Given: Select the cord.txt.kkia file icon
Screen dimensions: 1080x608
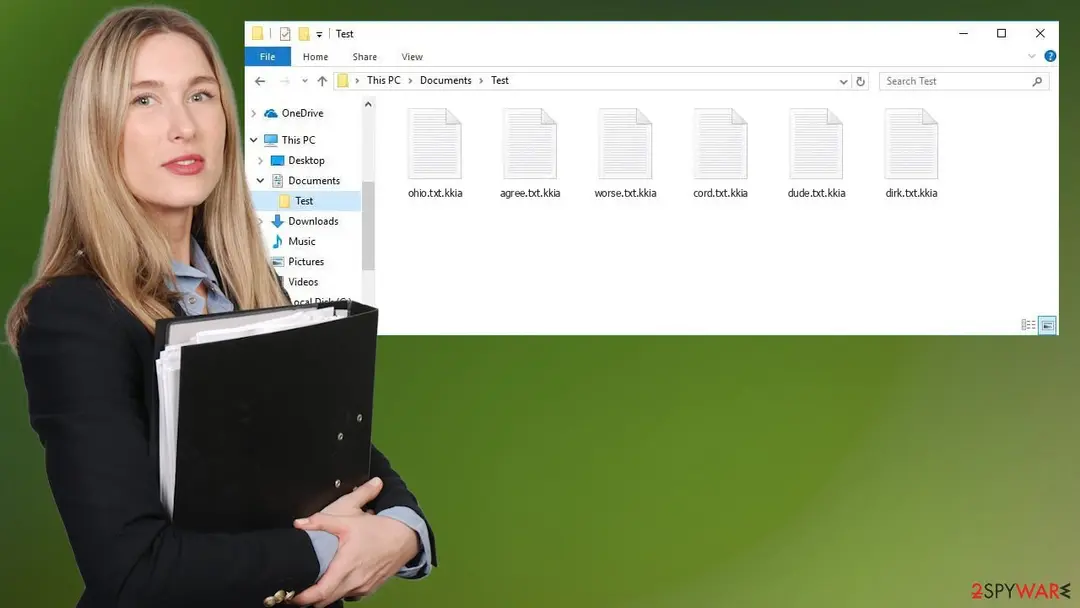Looking at the screenshot, I should click(720, 143).
